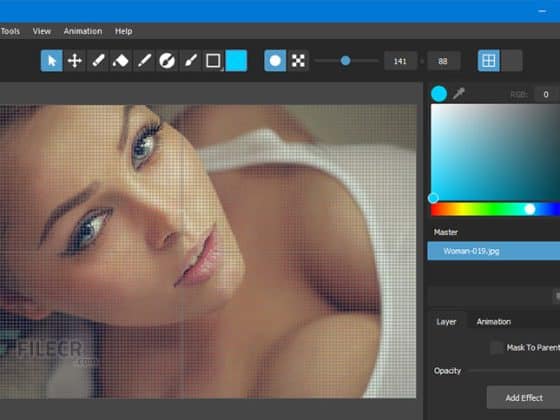
Task: Select the arrow pointer tool
Action: (x=52, y=61)
